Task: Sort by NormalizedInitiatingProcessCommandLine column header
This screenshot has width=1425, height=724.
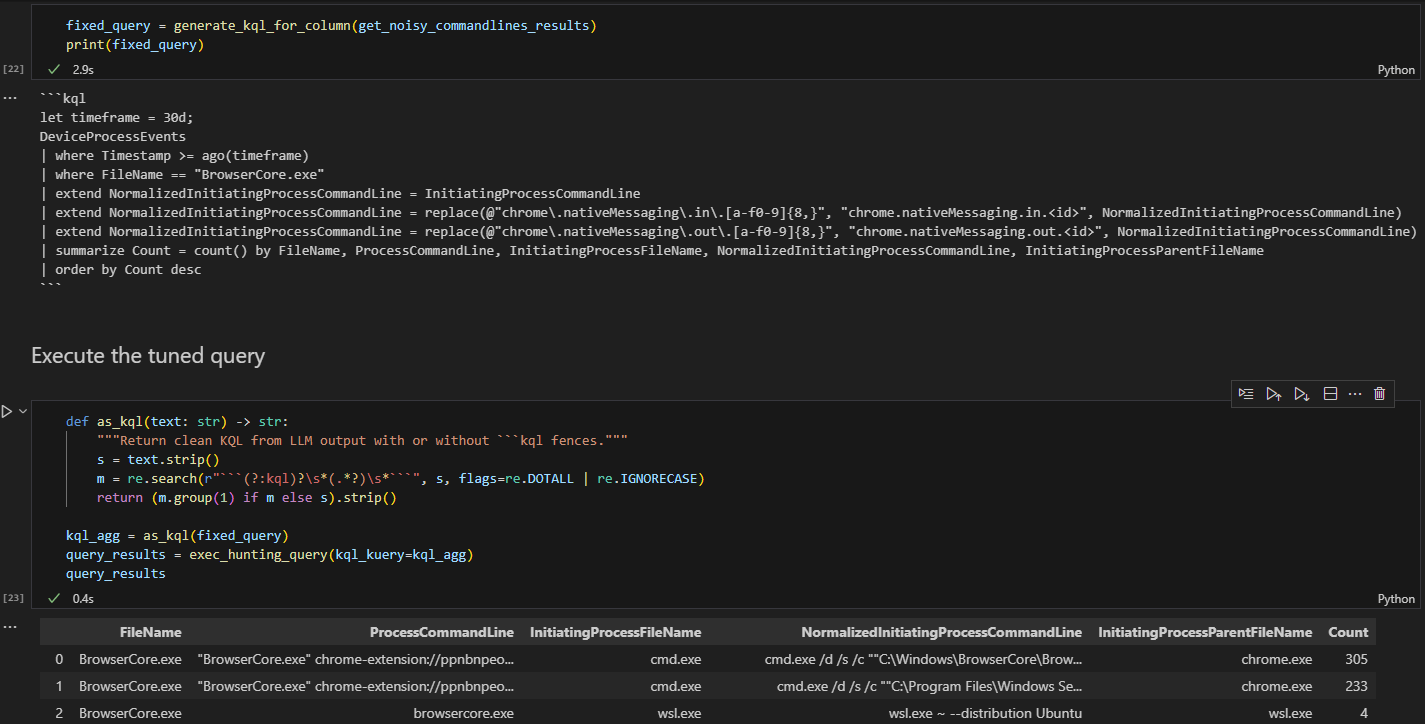Action: coord(941,632)
